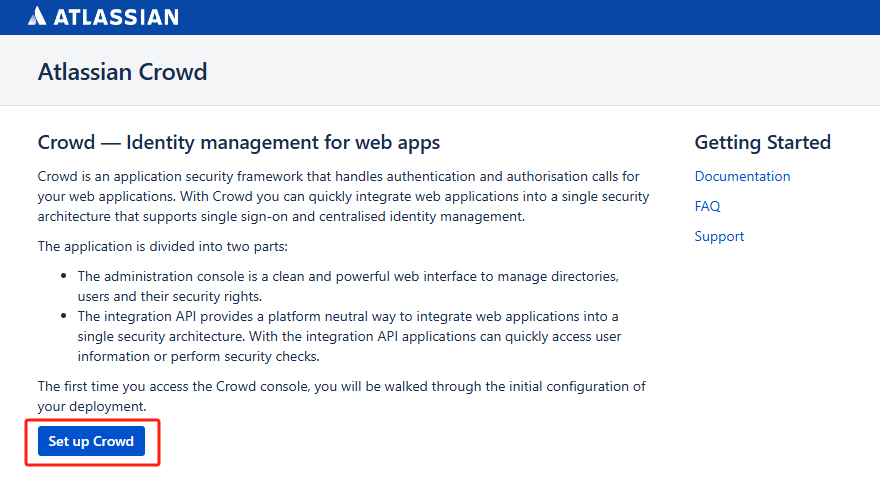Click paragraph starting "The first time you access"

click(x=341, y=396)
